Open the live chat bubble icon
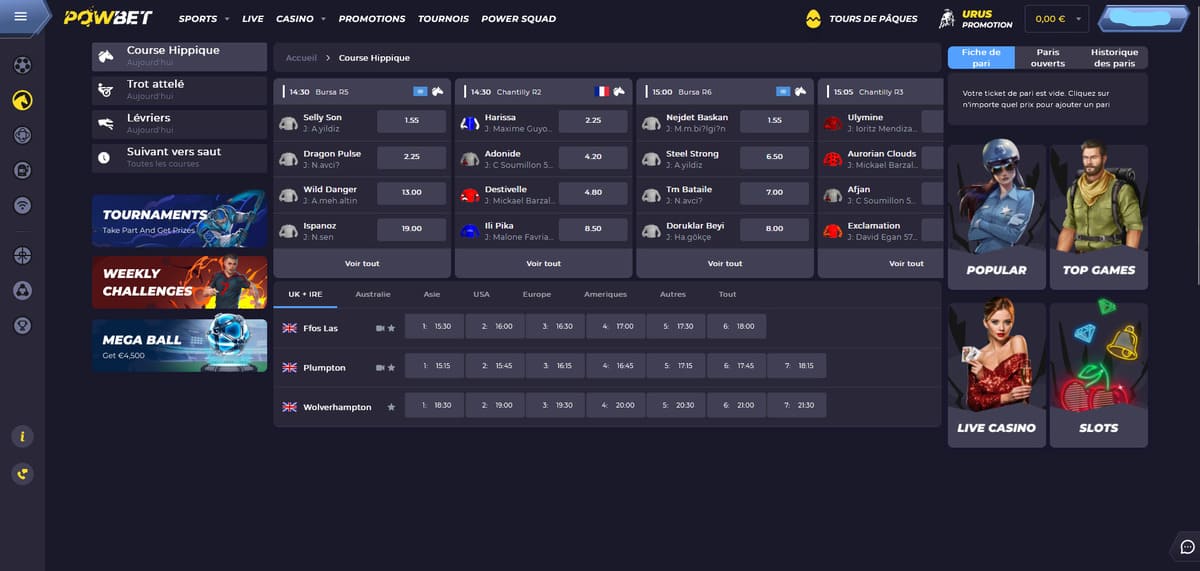Screen dimensions: 1200x571 1187,546
